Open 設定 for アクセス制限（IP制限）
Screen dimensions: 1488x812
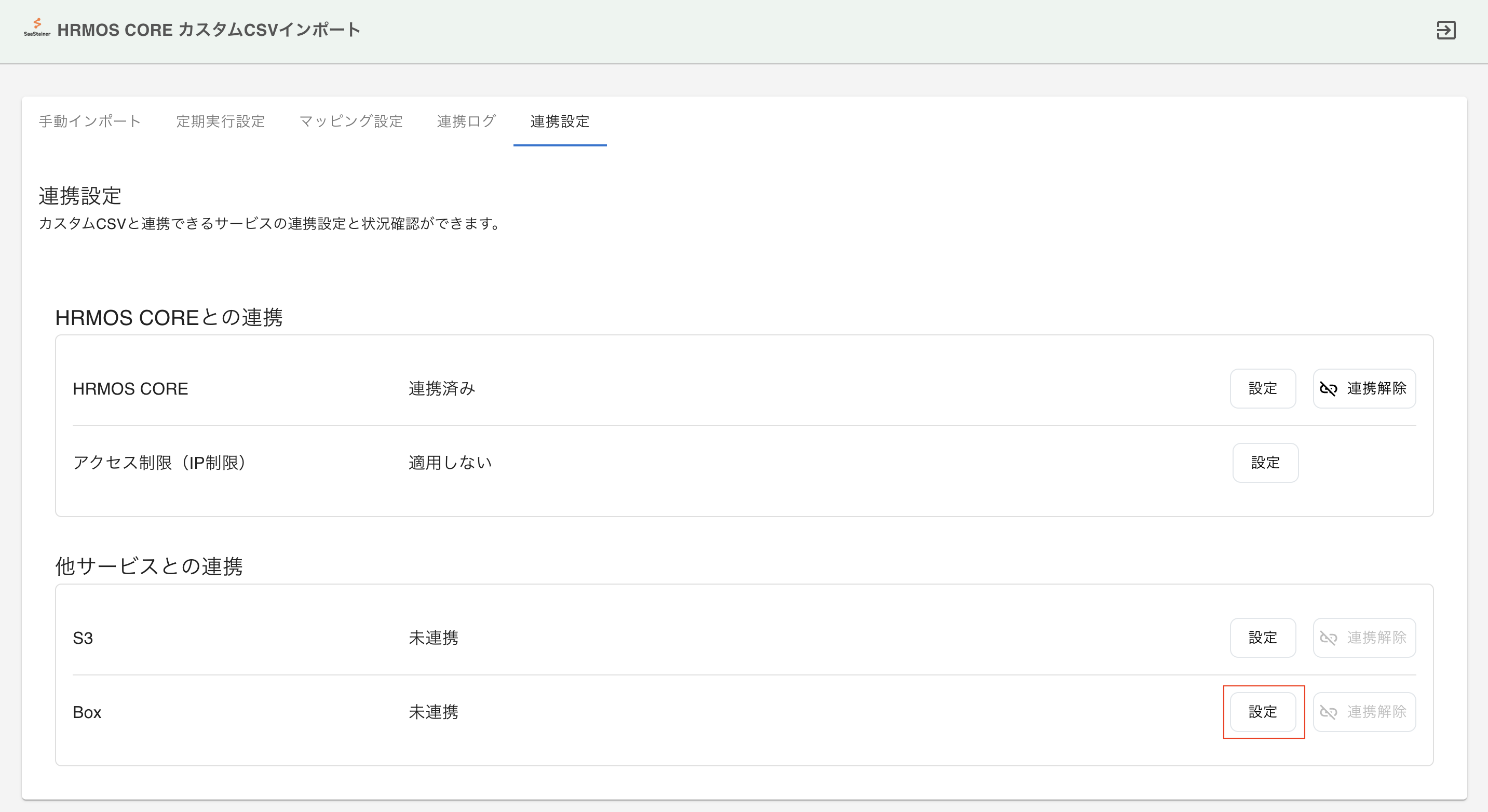point(1265,463)
